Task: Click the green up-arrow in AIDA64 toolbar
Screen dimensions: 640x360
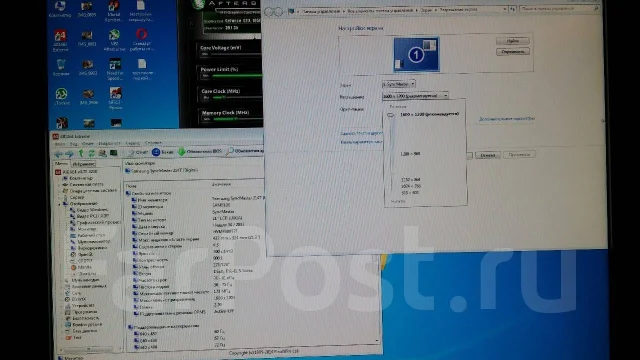Action: (x=81, y=153)
